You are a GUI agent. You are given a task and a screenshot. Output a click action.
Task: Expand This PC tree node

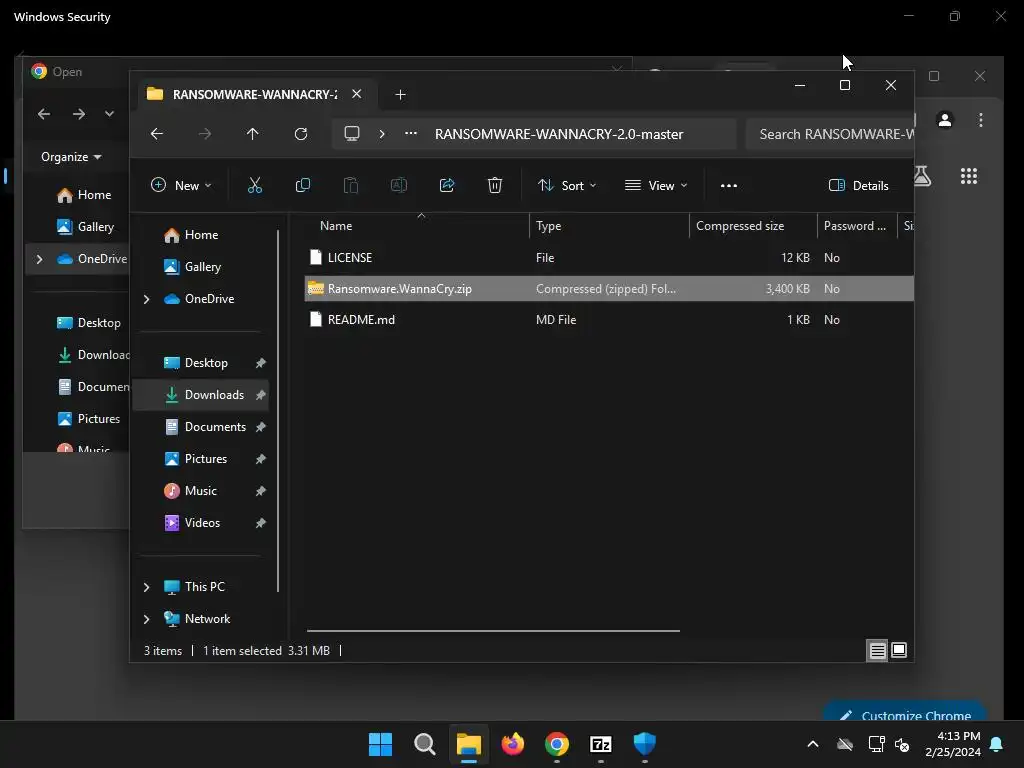(x=147, y=587)
